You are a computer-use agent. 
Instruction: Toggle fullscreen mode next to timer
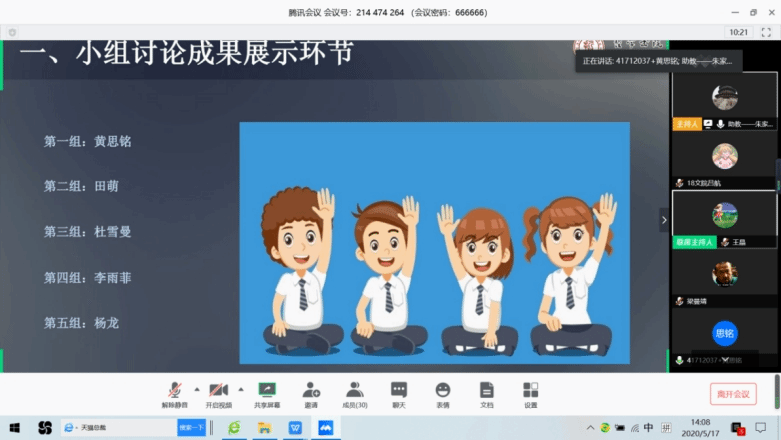tap(767, 32)
